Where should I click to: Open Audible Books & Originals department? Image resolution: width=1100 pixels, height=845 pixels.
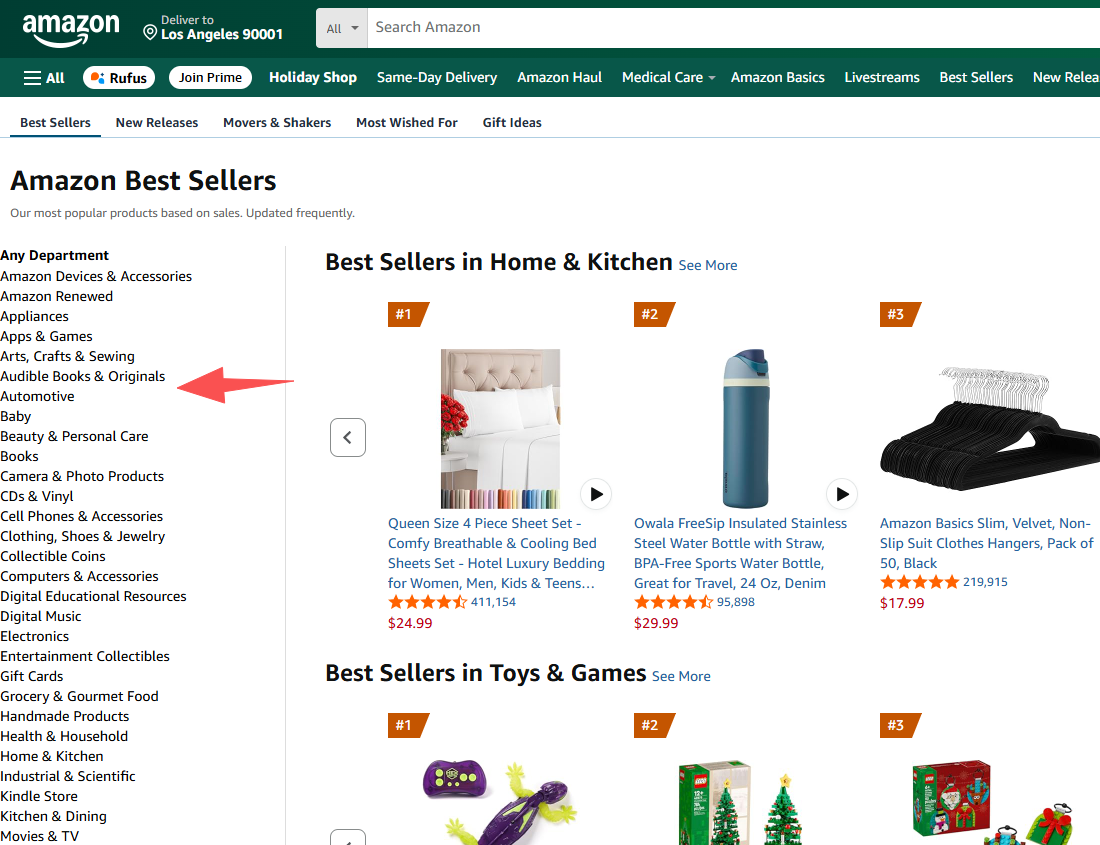tap(83, 377)
